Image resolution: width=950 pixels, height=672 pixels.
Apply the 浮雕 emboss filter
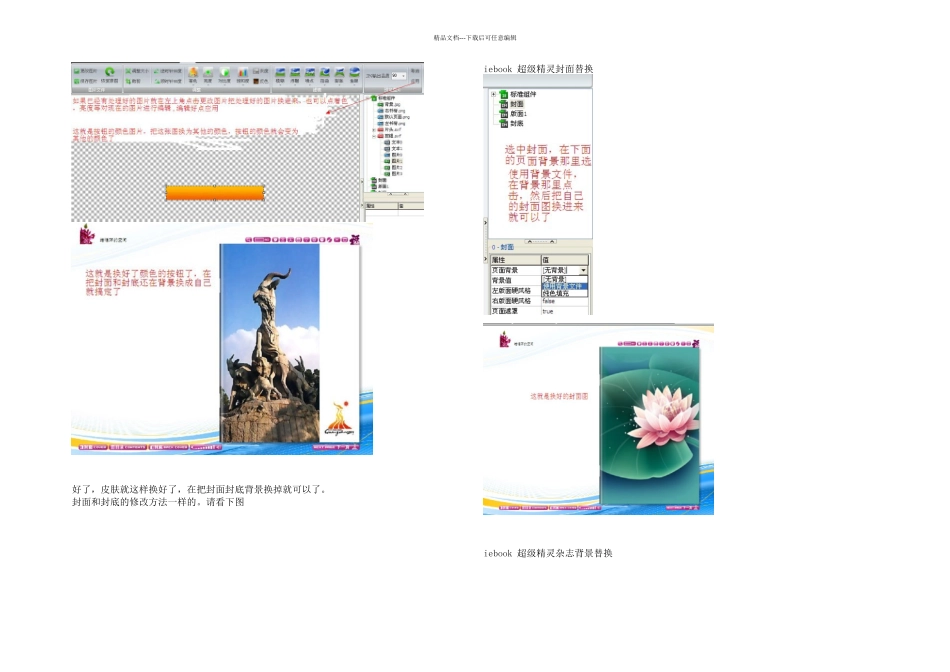295,75
